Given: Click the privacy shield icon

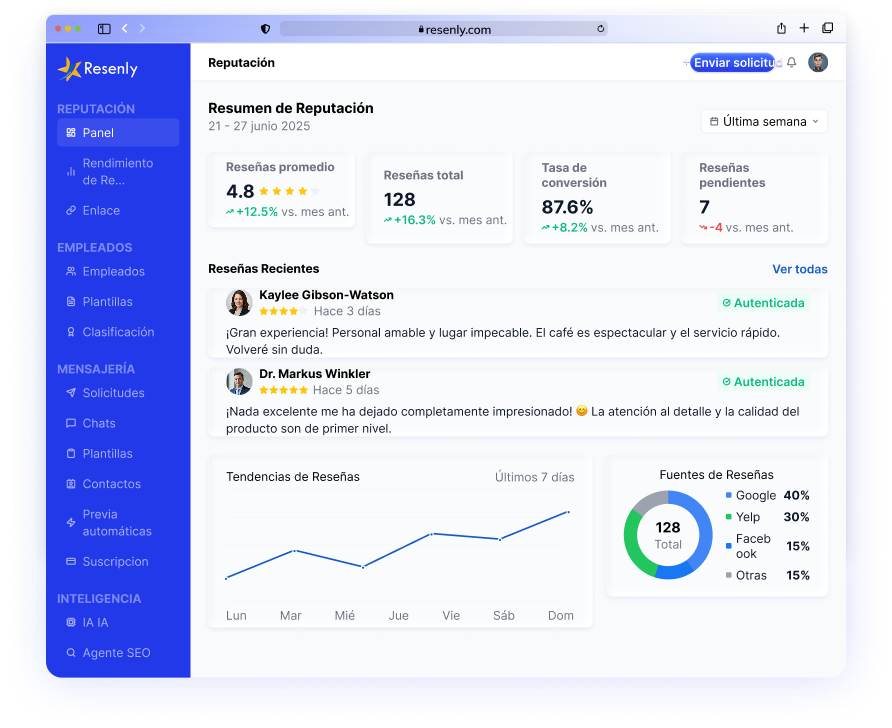Looking at the screenshot, I should [x=265, y=29].
